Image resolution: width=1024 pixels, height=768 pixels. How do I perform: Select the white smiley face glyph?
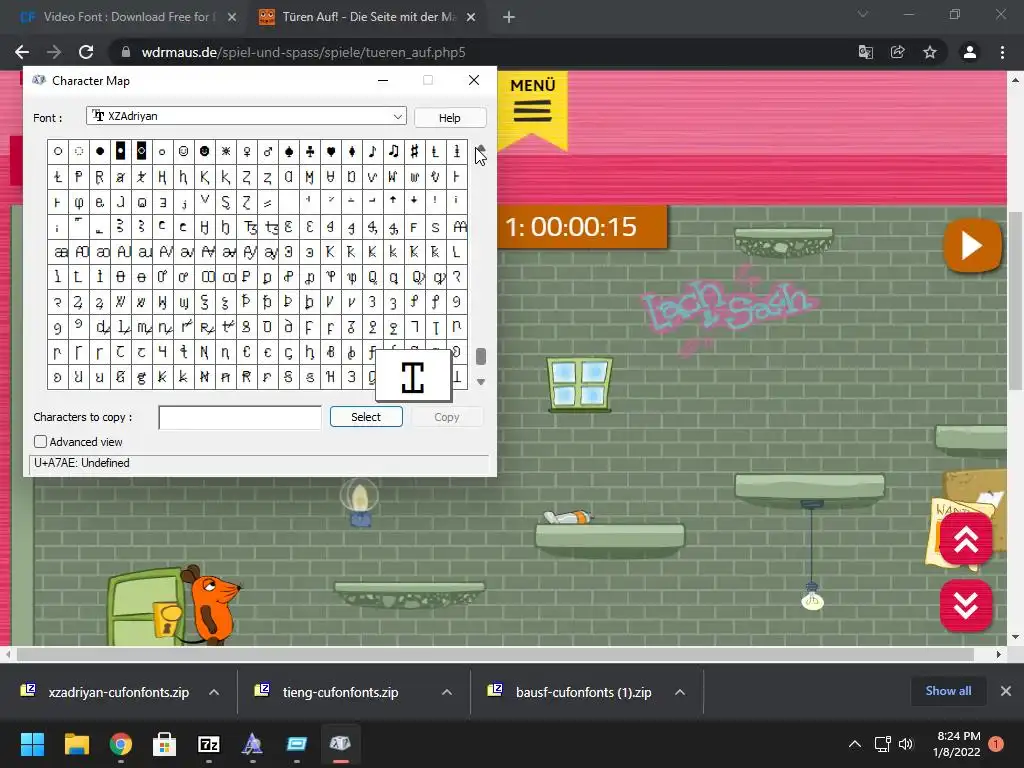pos(184,152)
